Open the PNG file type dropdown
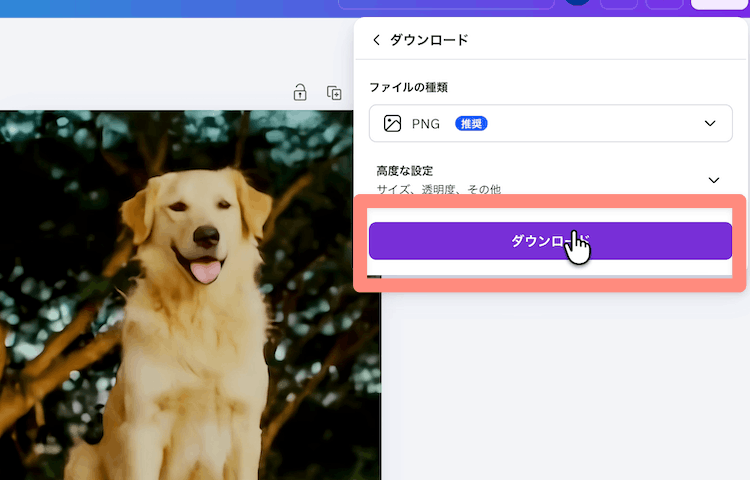The height and width of the screenshot is (480, 750). [551, 123]
